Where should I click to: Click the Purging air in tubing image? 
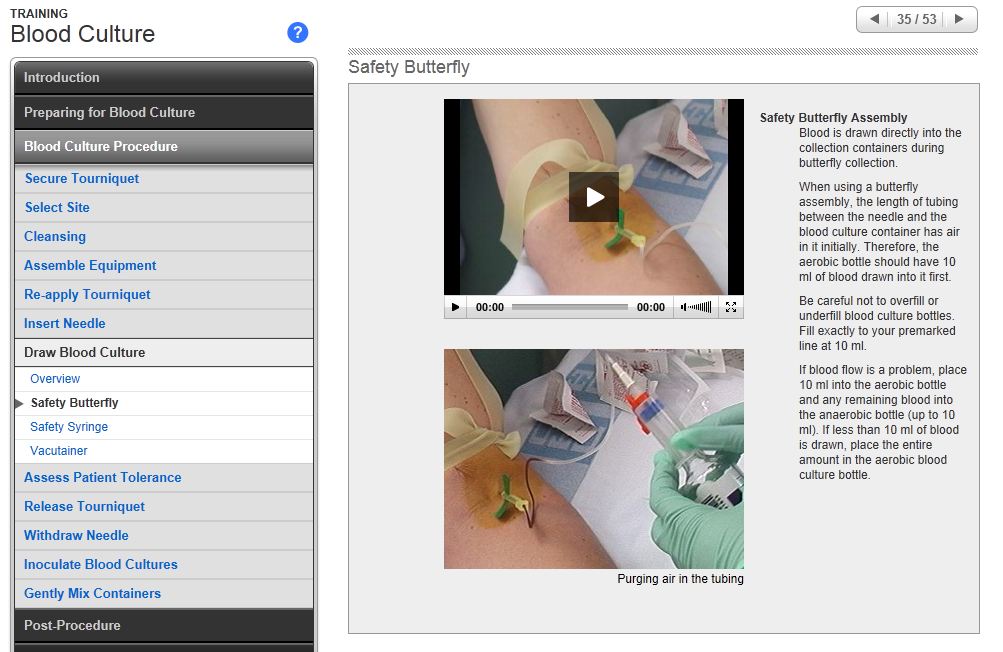click(x=593, y=458)
